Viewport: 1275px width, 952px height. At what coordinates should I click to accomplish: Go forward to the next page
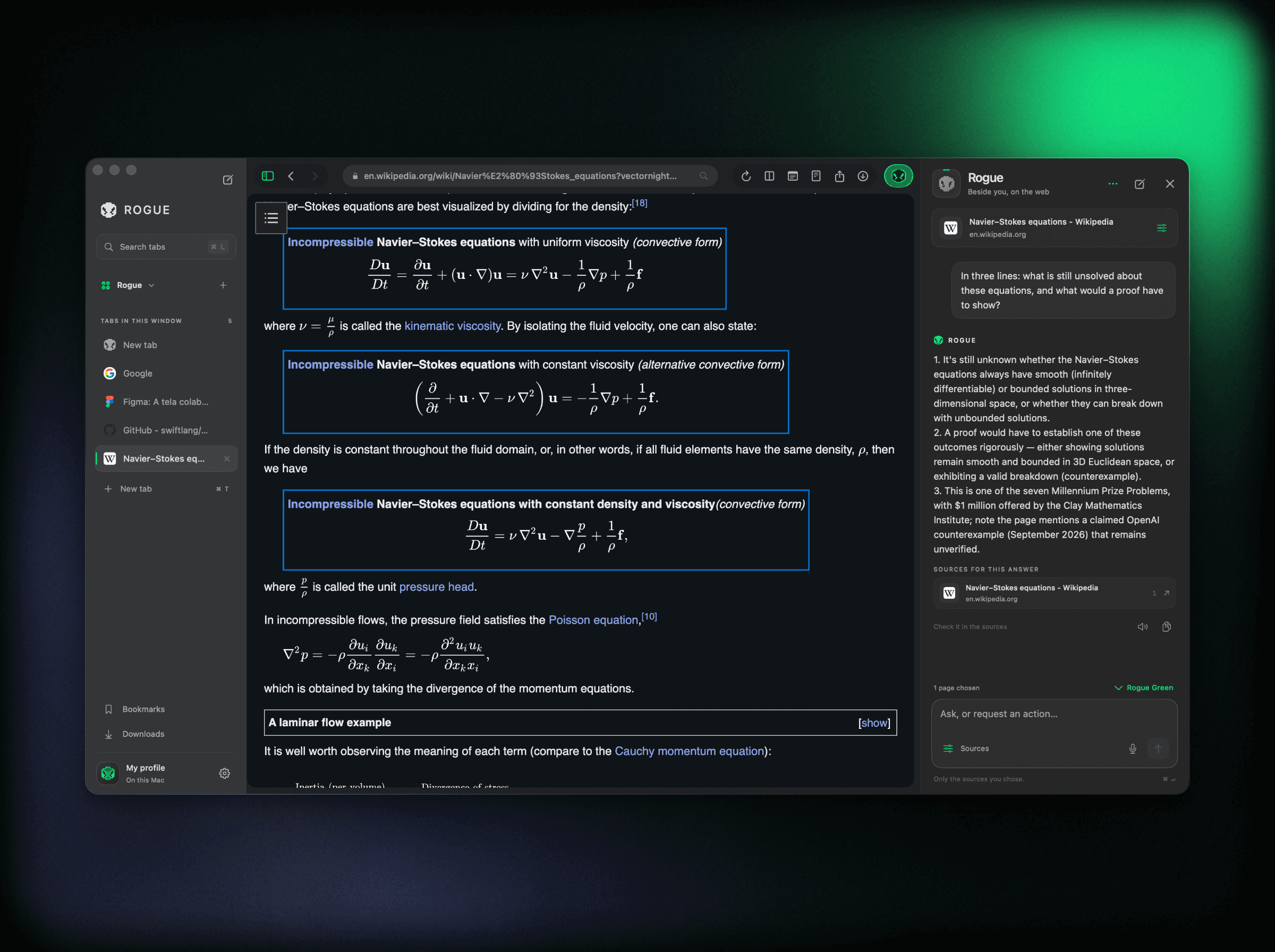(x=314, y=176)
